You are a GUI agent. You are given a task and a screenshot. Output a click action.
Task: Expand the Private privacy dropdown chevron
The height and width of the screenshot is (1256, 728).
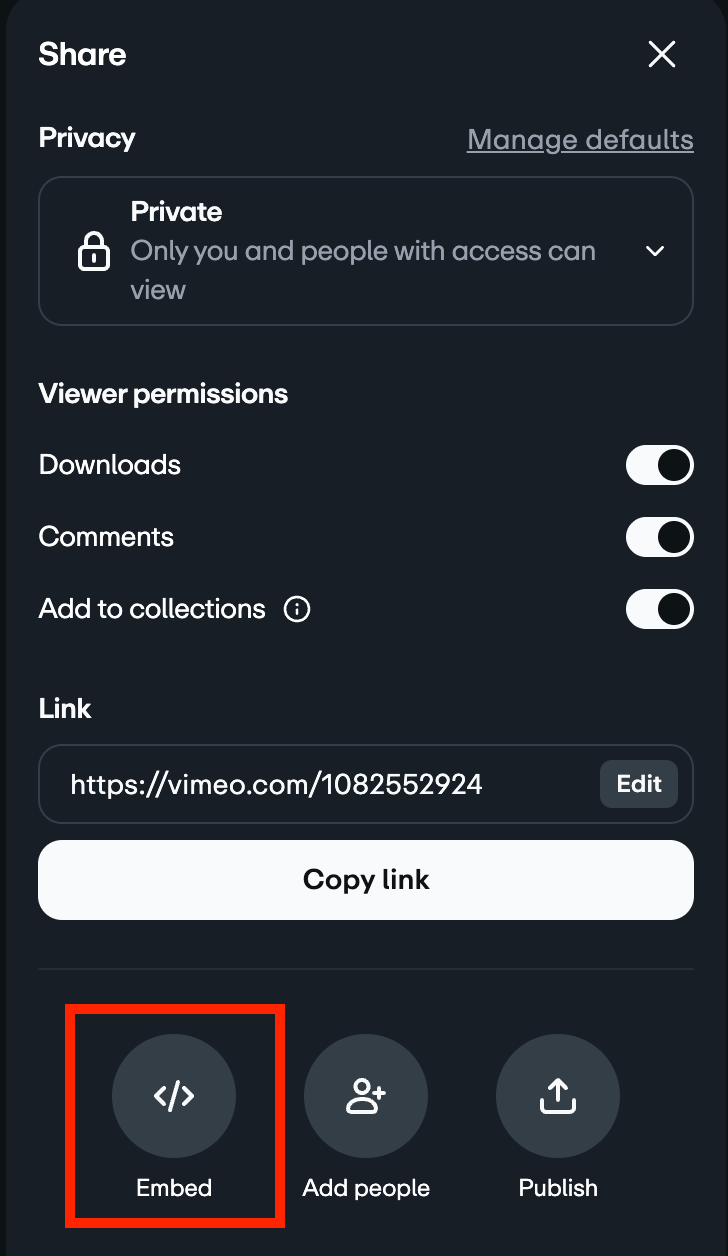coord(655,251)
